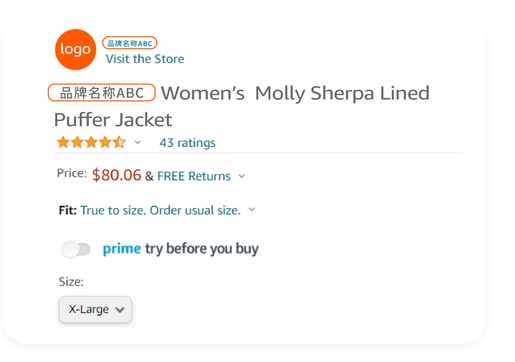This screenshot has width=515, height=362.
Task: Toggle prime try before you buy switch
Action: (76, 249)
